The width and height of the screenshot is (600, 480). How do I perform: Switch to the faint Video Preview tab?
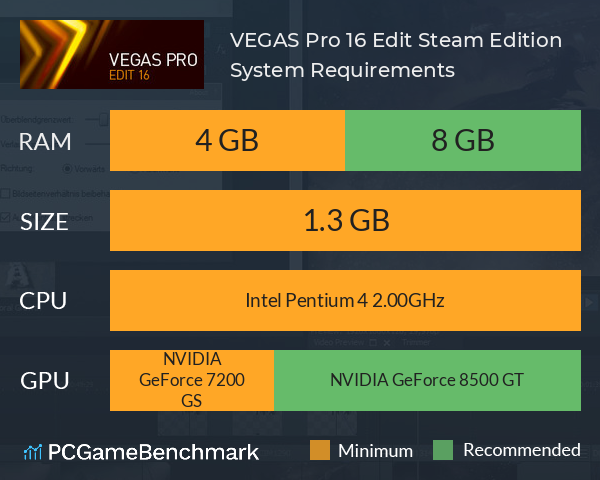coord(338,343)
